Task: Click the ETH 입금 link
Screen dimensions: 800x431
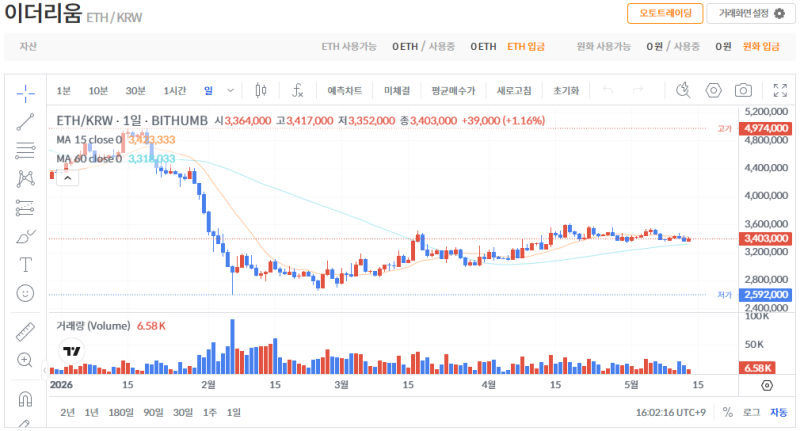Action: pos(526,46)
